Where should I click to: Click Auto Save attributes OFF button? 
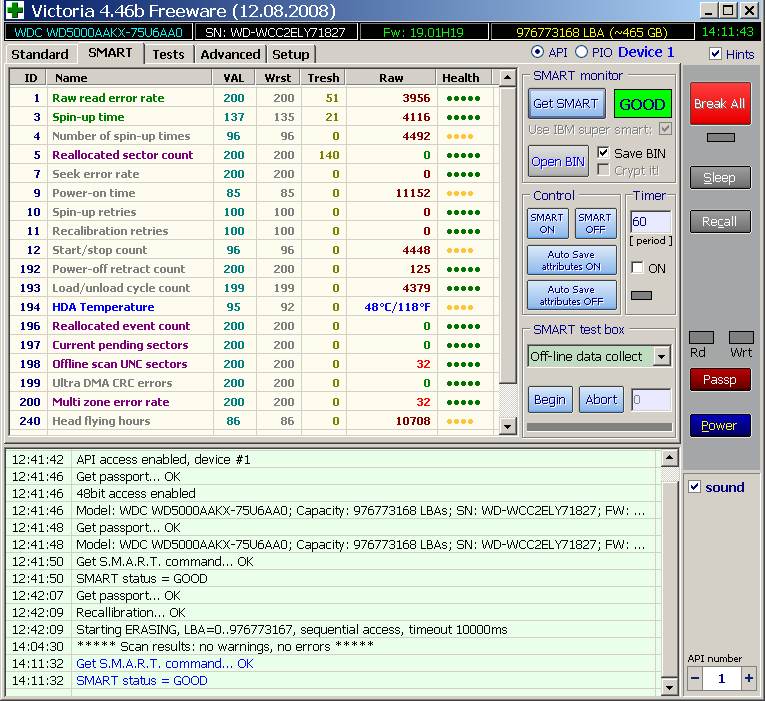tap(571, 296)
